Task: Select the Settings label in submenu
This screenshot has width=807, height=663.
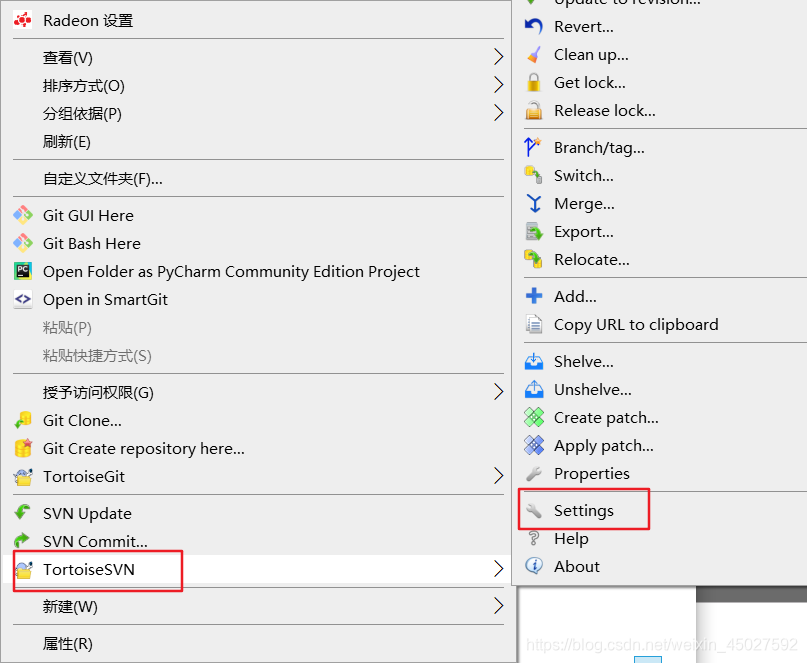Action: [584, 511]
